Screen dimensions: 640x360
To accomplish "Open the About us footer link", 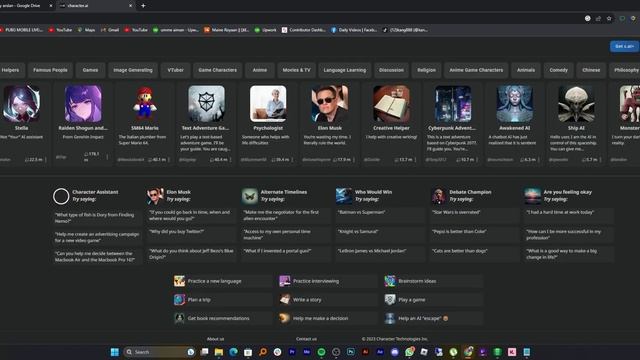I will [x=216, y=339].
